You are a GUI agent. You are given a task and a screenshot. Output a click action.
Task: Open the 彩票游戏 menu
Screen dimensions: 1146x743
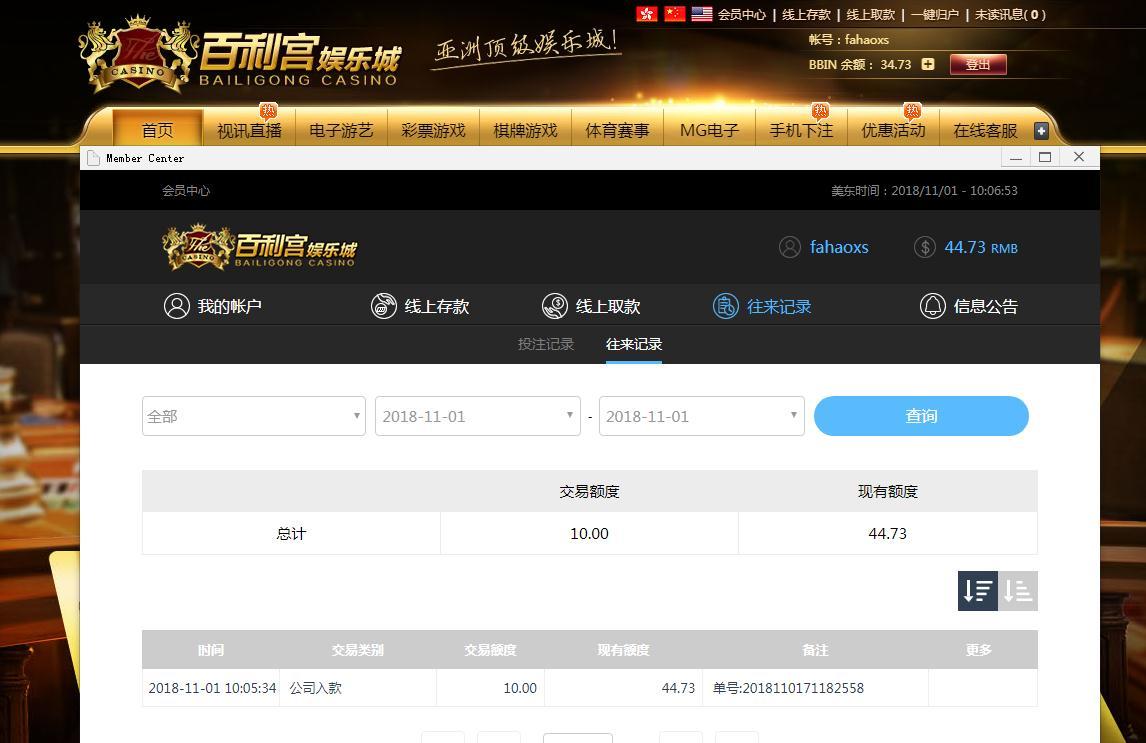[433, 130]
